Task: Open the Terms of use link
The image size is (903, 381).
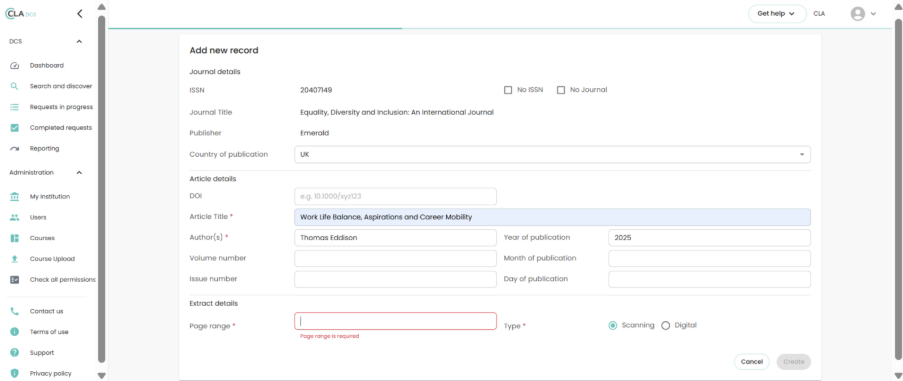Action: pos(49,332)
